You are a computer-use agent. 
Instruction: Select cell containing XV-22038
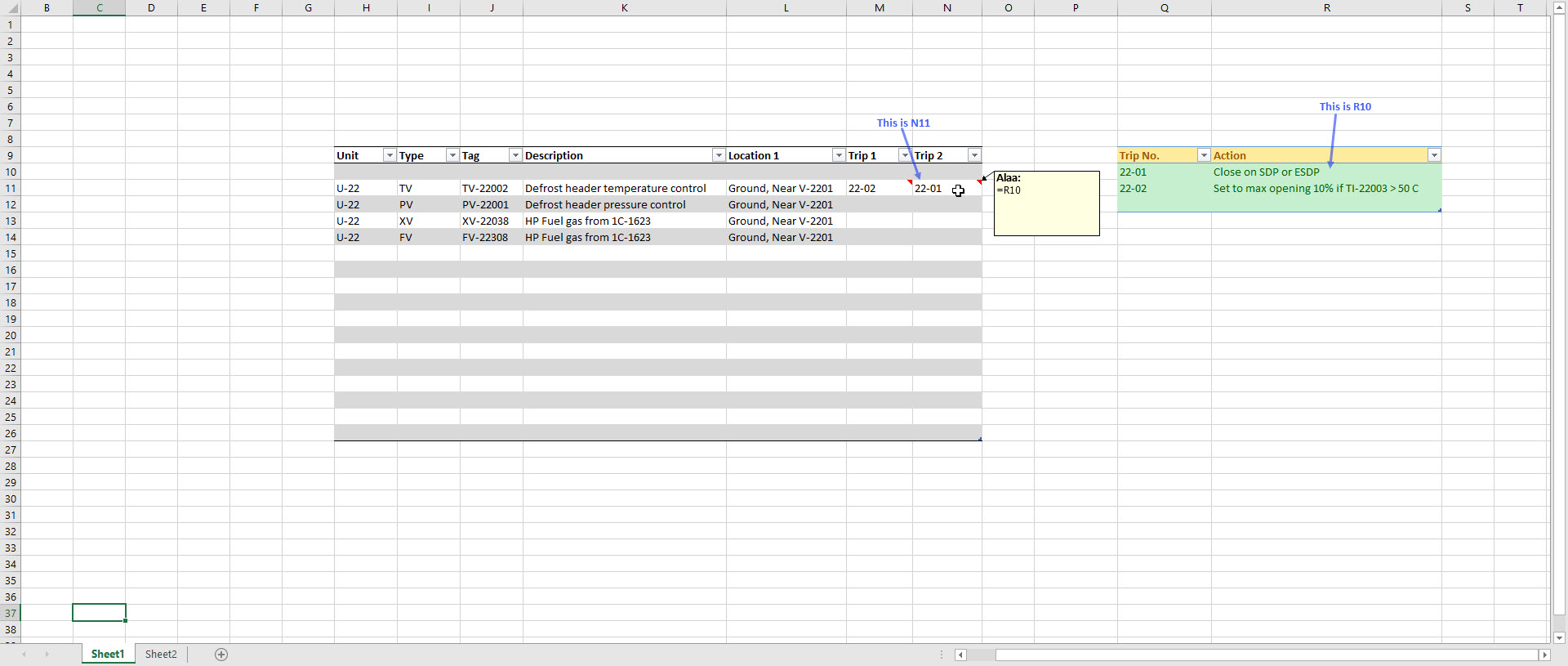point(492,221)
